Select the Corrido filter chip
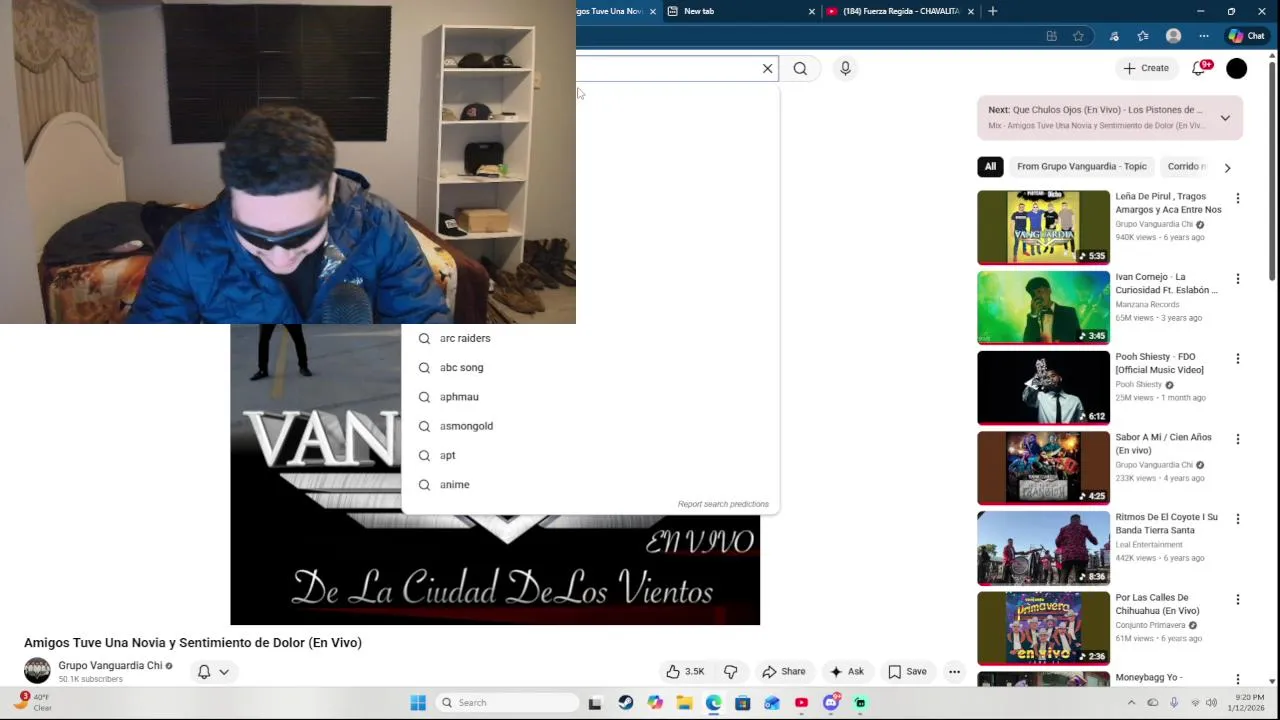1280x720 pixels. pos(1186,167)
